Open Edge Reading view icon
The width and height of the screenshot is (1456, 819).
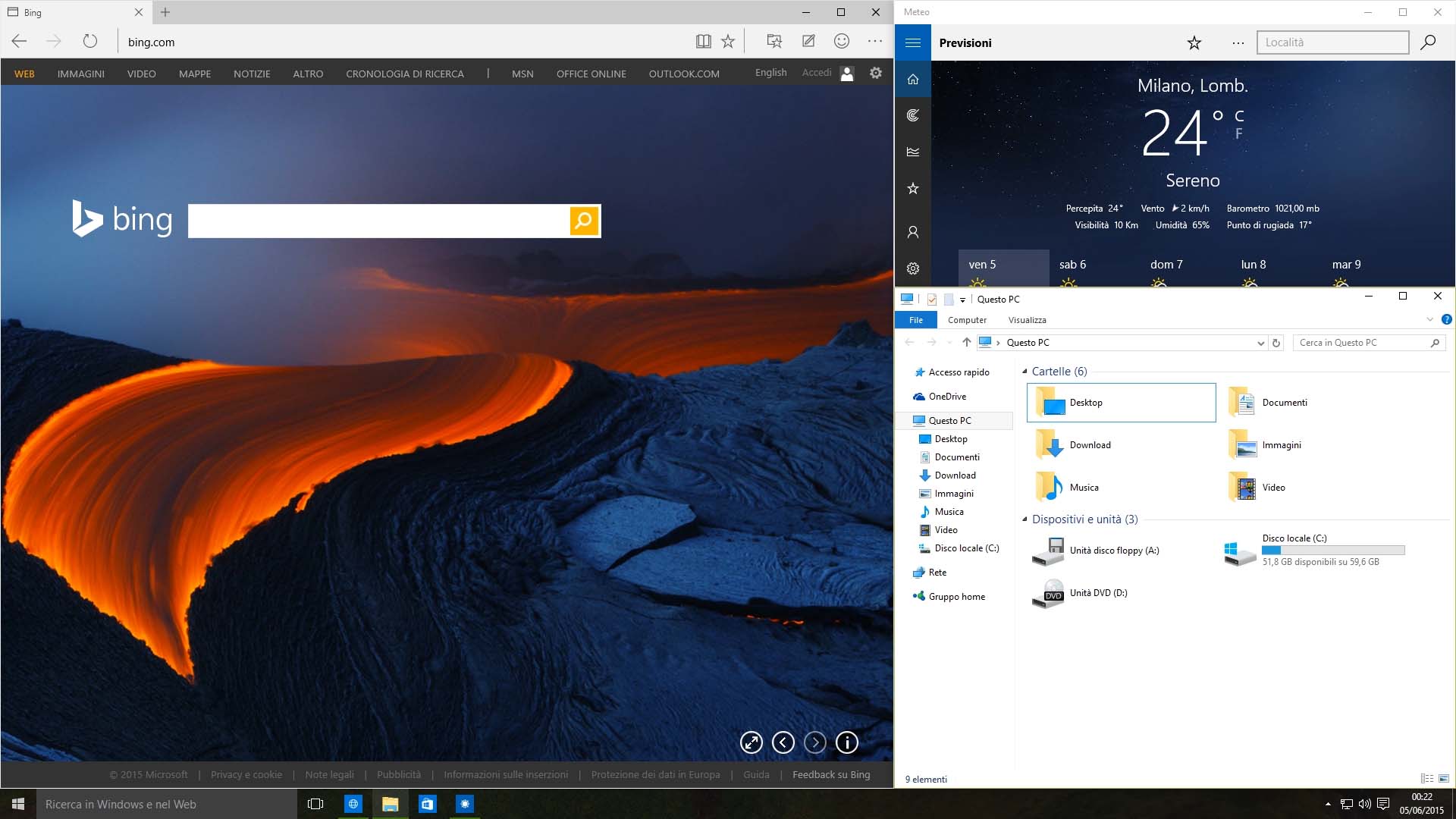[703, 42]
